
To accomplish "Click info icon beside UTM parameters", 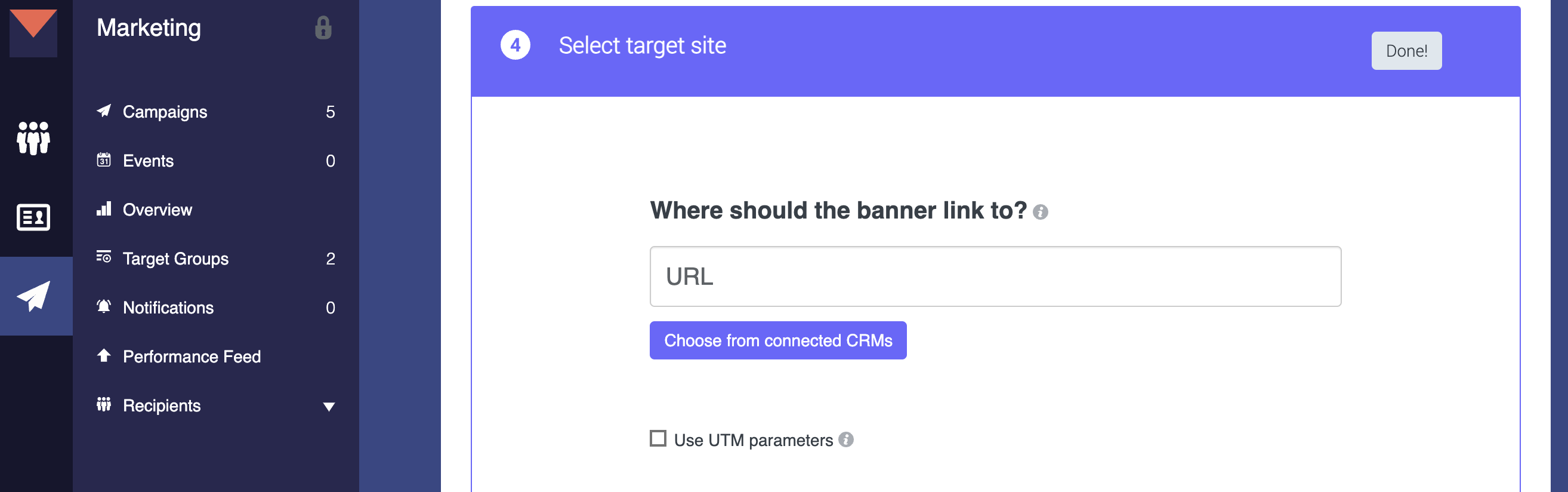I will click(845, 439).
